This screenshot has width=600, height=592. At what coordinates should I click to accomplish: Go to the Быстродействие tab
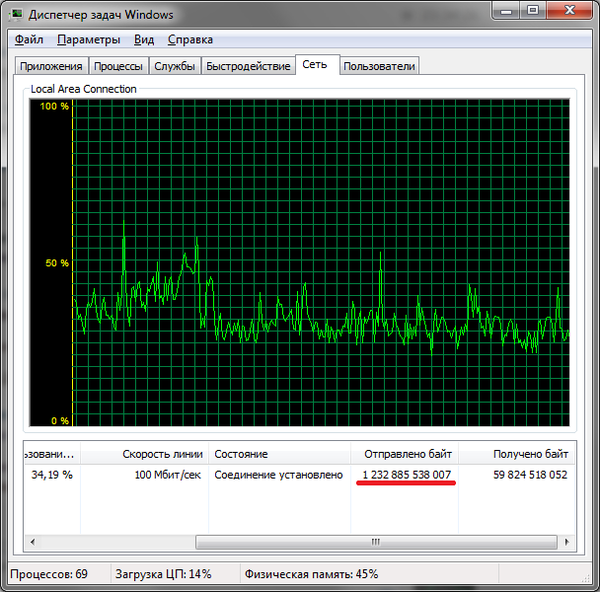247,67
